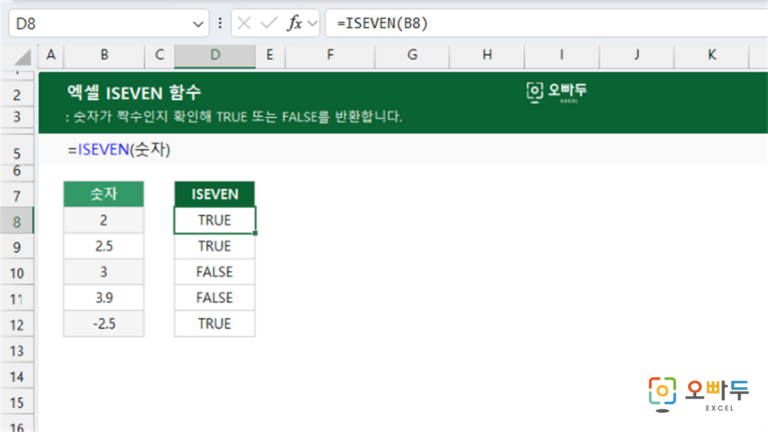Select row 10 header
This screenshot has height=432, width=768.
tap(17, 273)
